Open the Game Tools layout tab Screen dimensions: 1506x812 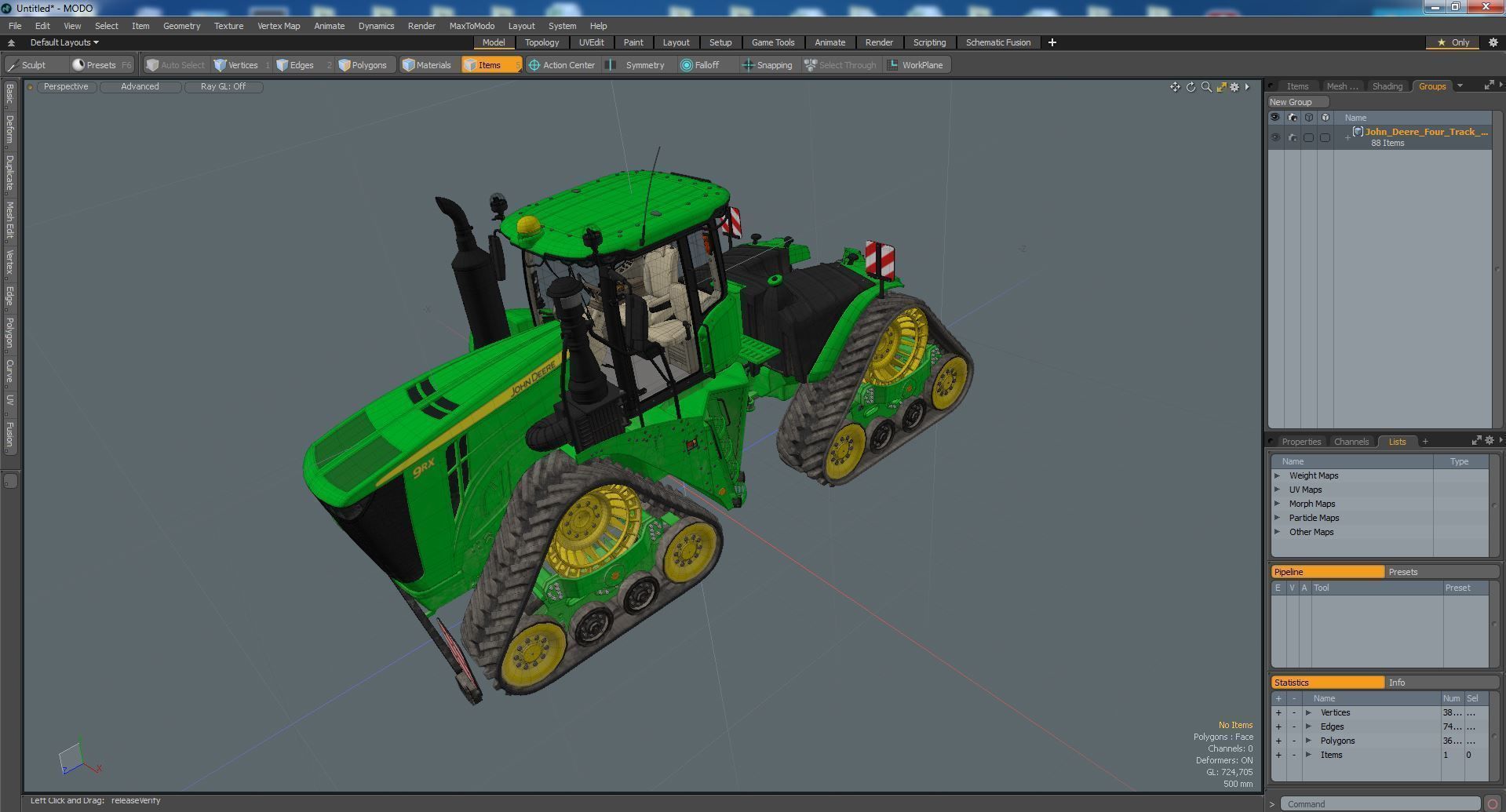point(773,42)
